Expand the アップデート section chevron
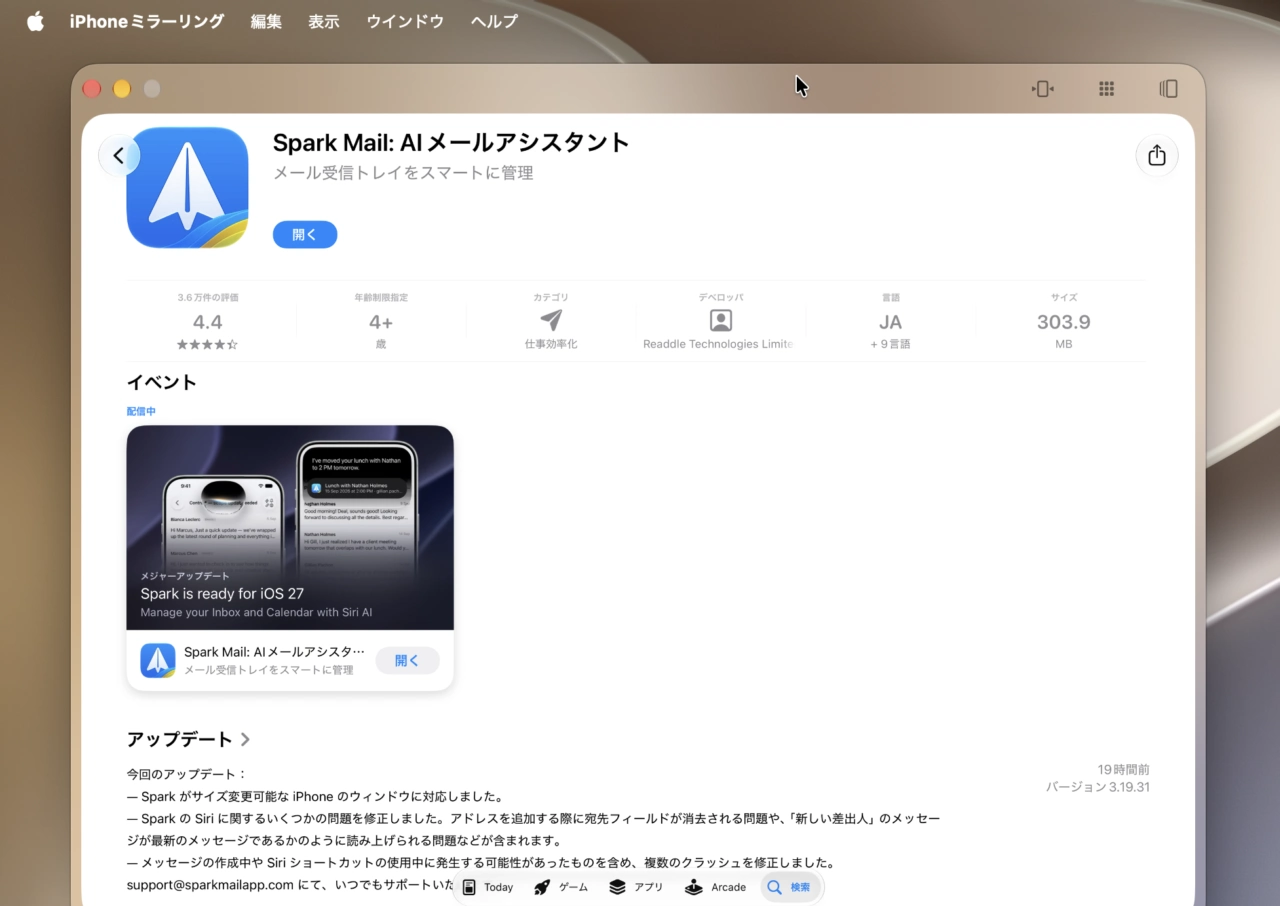This screenshot has width=1280, height=906. coord(245,739)
